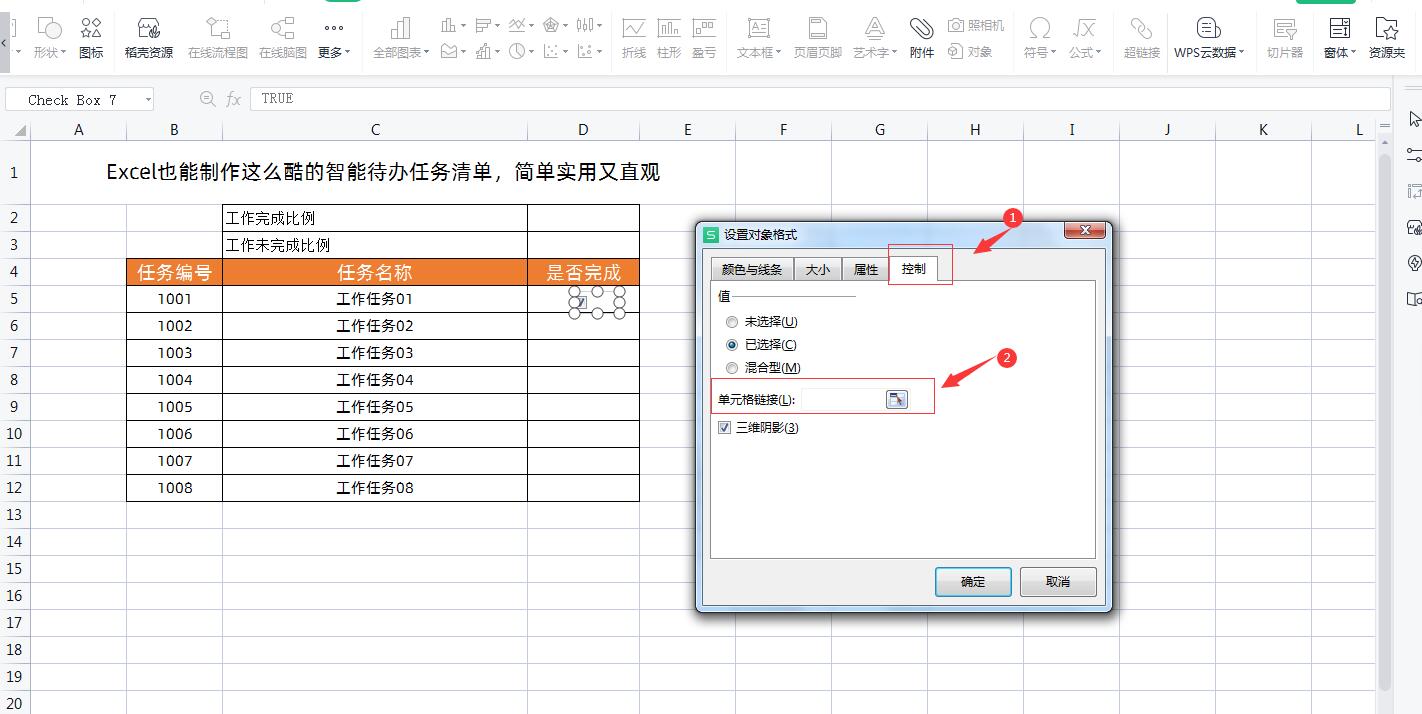
Task: Open the Name Box dropdown
Action: (146, 99)
